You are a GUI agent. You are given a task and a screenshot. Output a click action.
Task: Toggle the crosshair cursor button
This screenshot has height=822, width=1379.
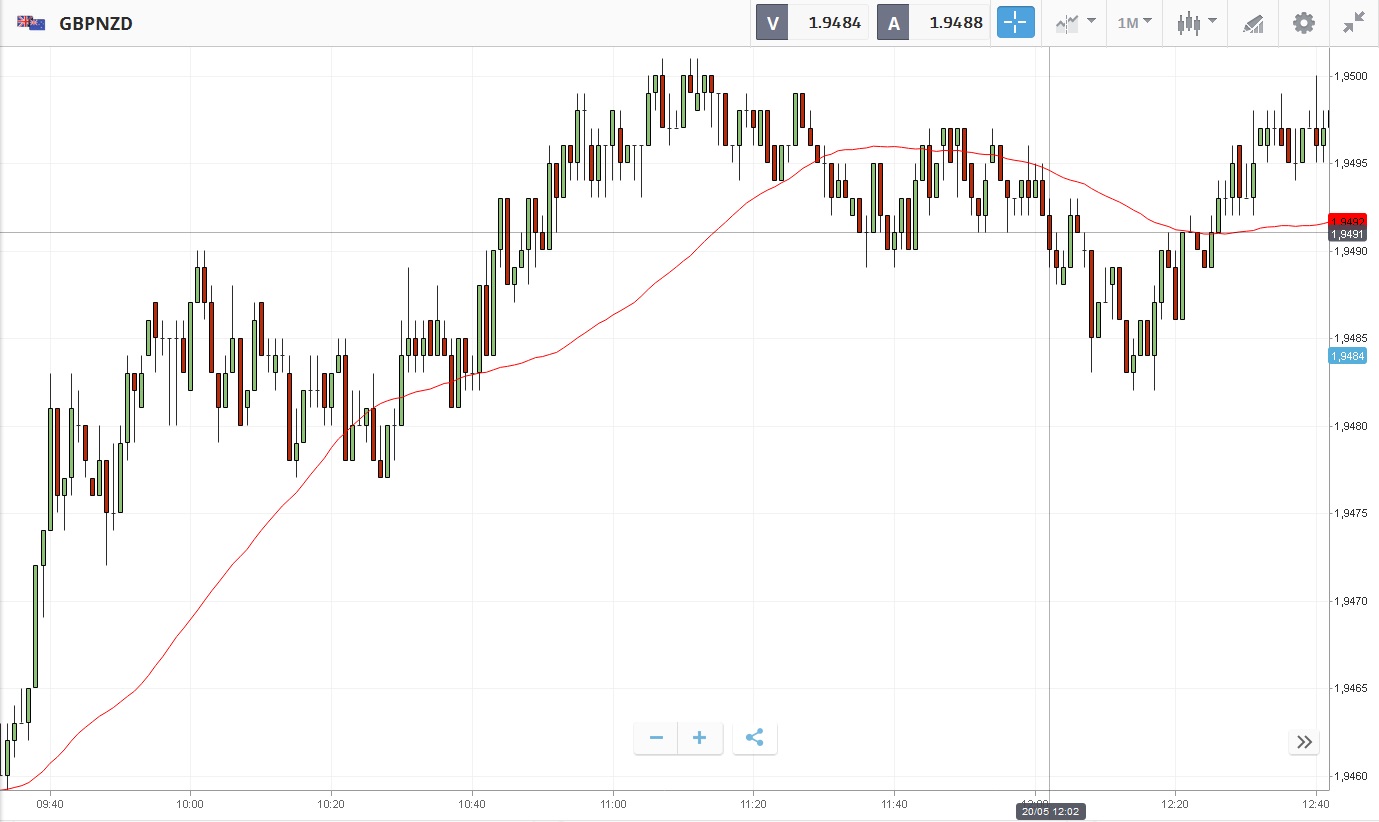(x=1015, y=22)
